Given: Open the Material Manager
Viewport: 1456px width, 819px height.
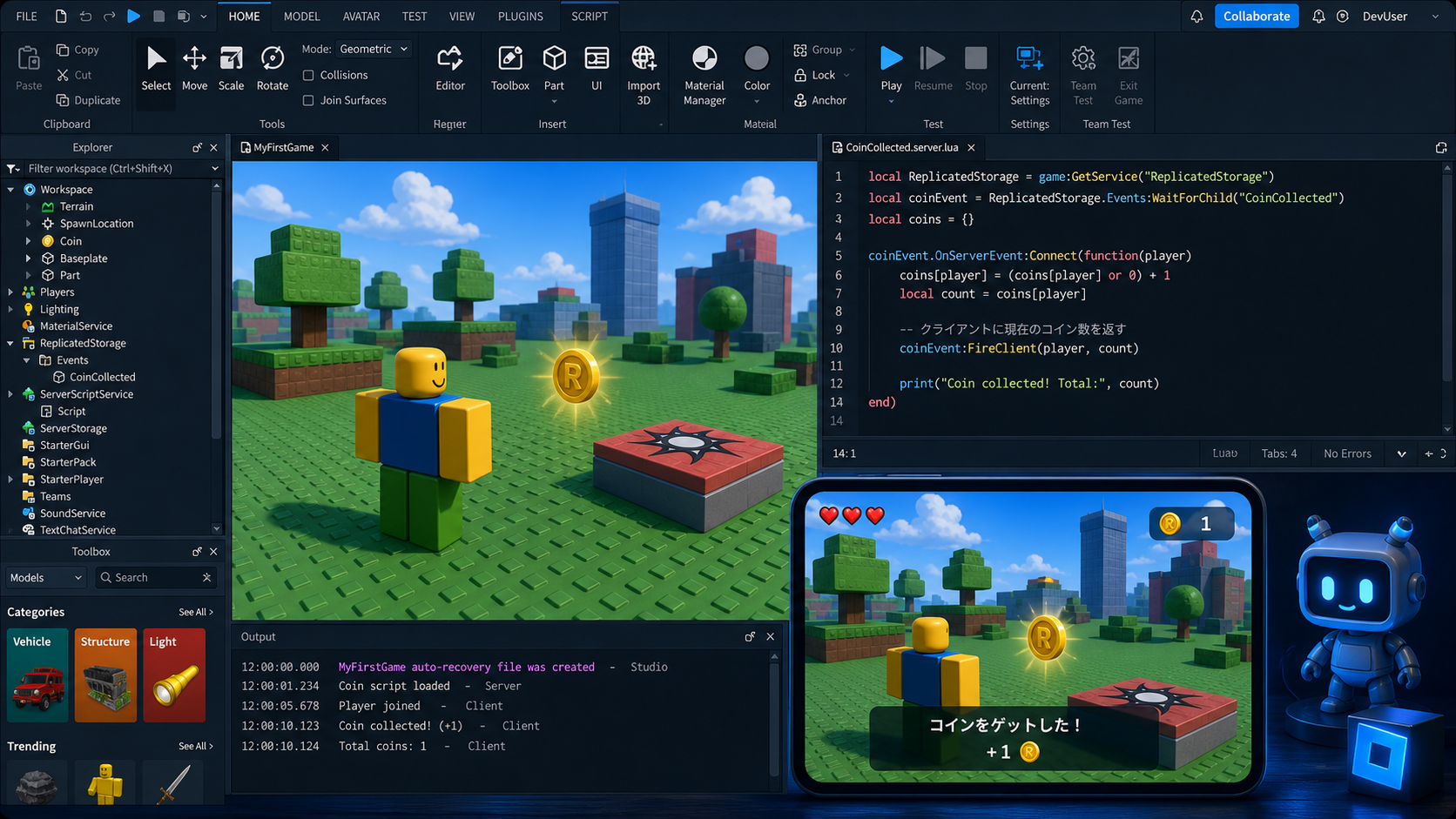Looking at the screenshot, I should 704,76.
